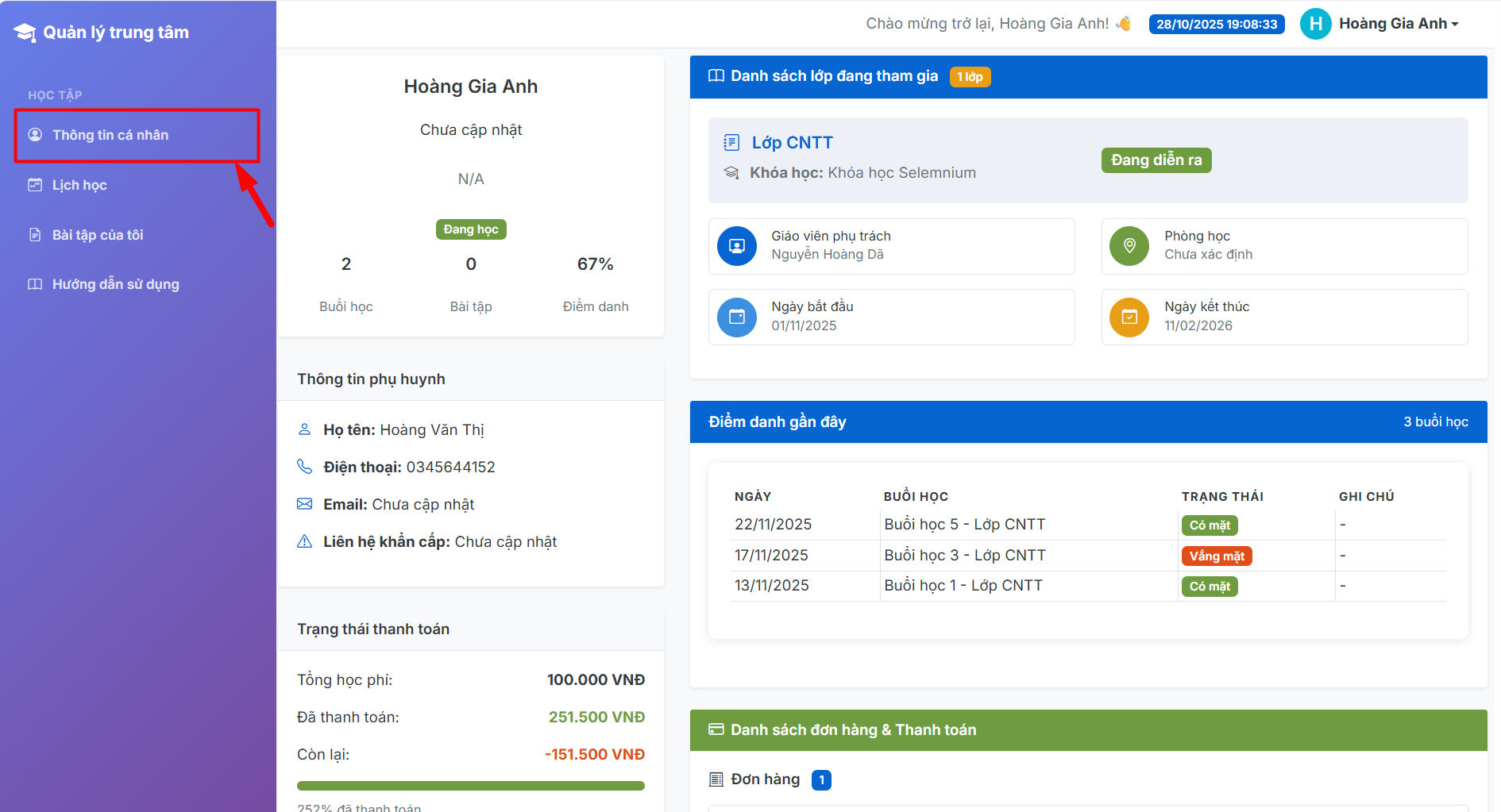1501x812 pixels.
Task: Click the graduation cap logo icon
Action: coord(25,33)
